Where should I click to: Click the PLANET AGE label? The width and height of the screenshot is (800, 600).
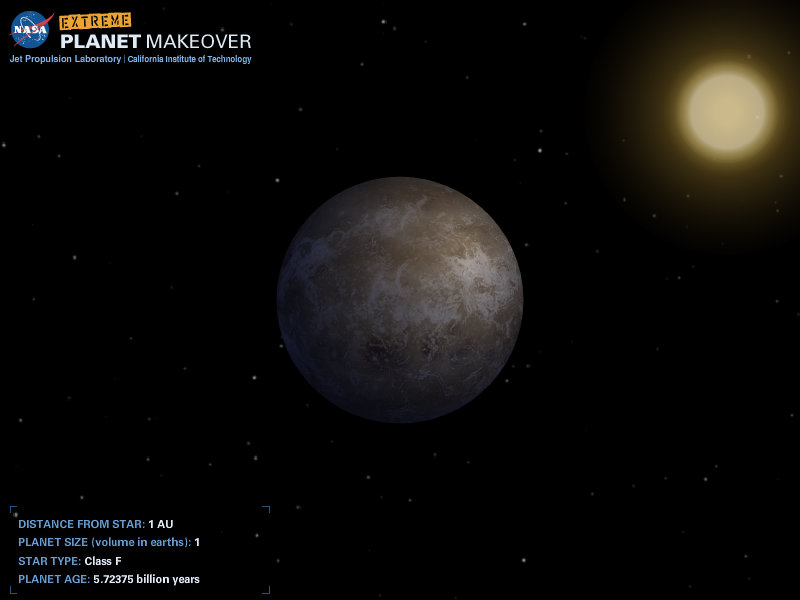click(54, 579)
